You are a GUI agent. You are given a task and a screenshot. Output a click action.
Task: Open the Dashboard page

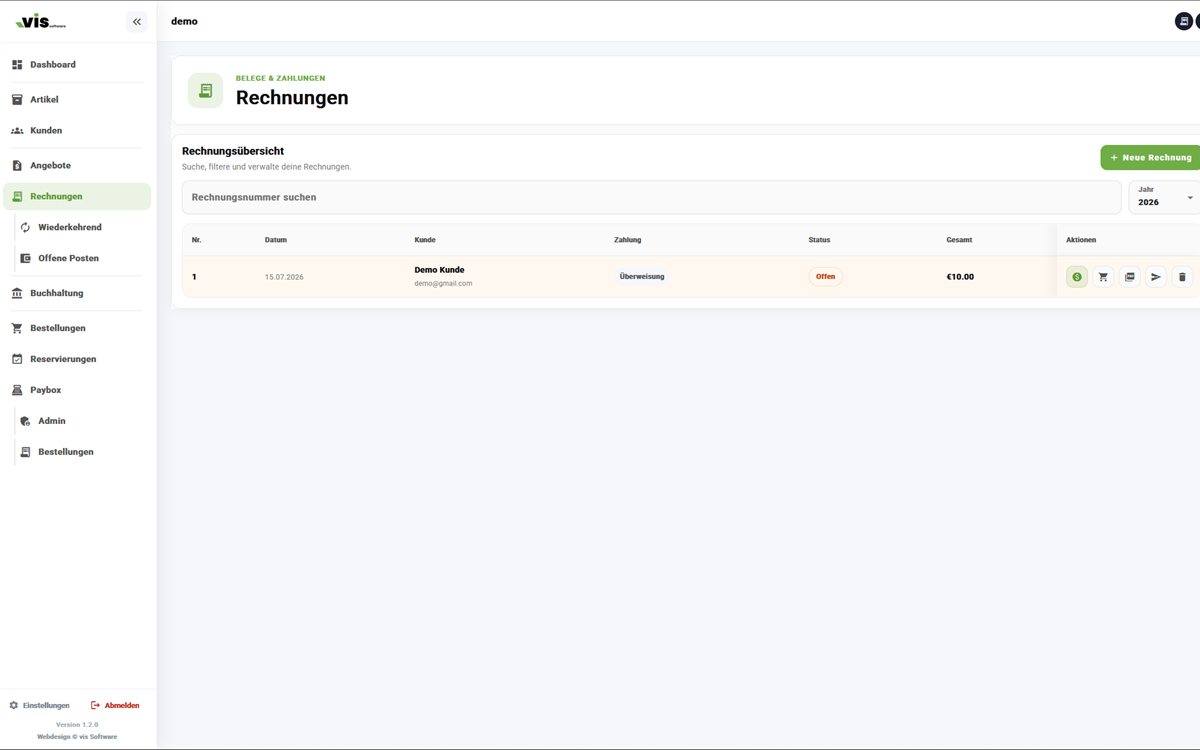point(78,65)
